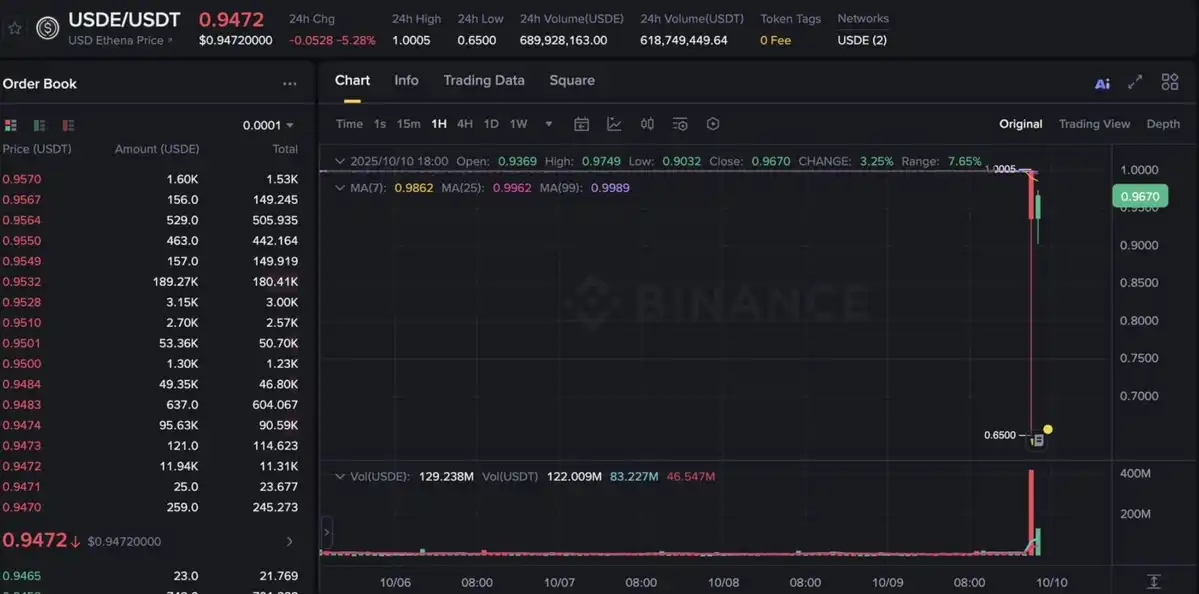1199x594 pixels.
Task: Open the chart layout grid icon
Action: click(1169, 83)
